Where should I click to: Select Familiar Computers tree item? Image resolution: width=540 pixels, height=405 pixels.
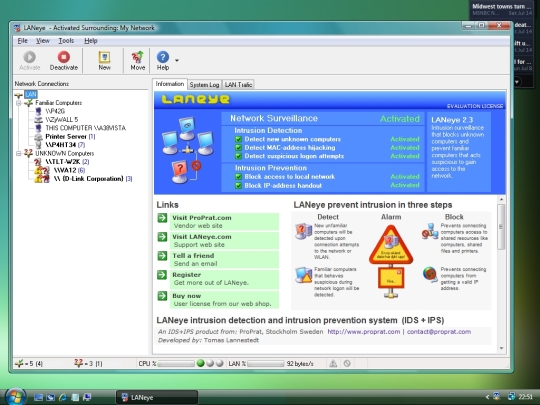coord(59,103)
